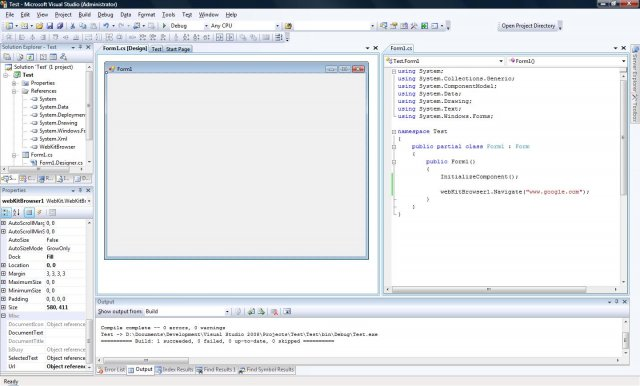
Task: Toggle Categorized view in Properties toolbar
Action: tap(6, 212)
